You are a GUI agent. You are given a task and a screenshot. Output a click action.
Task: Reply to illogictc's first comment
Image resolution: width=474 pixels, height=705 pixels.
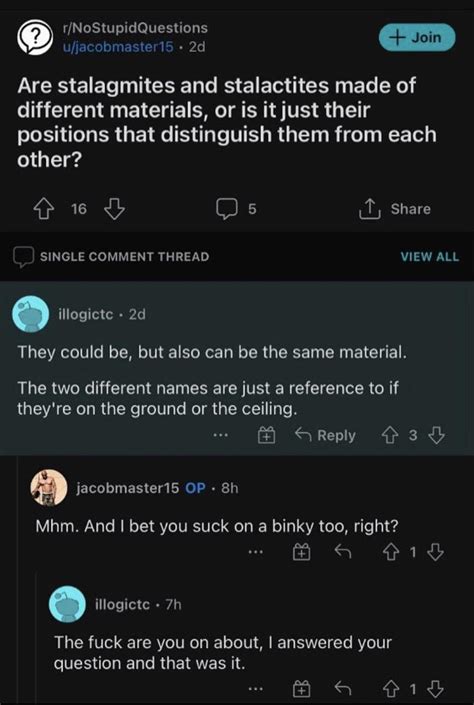coord(325,435)
